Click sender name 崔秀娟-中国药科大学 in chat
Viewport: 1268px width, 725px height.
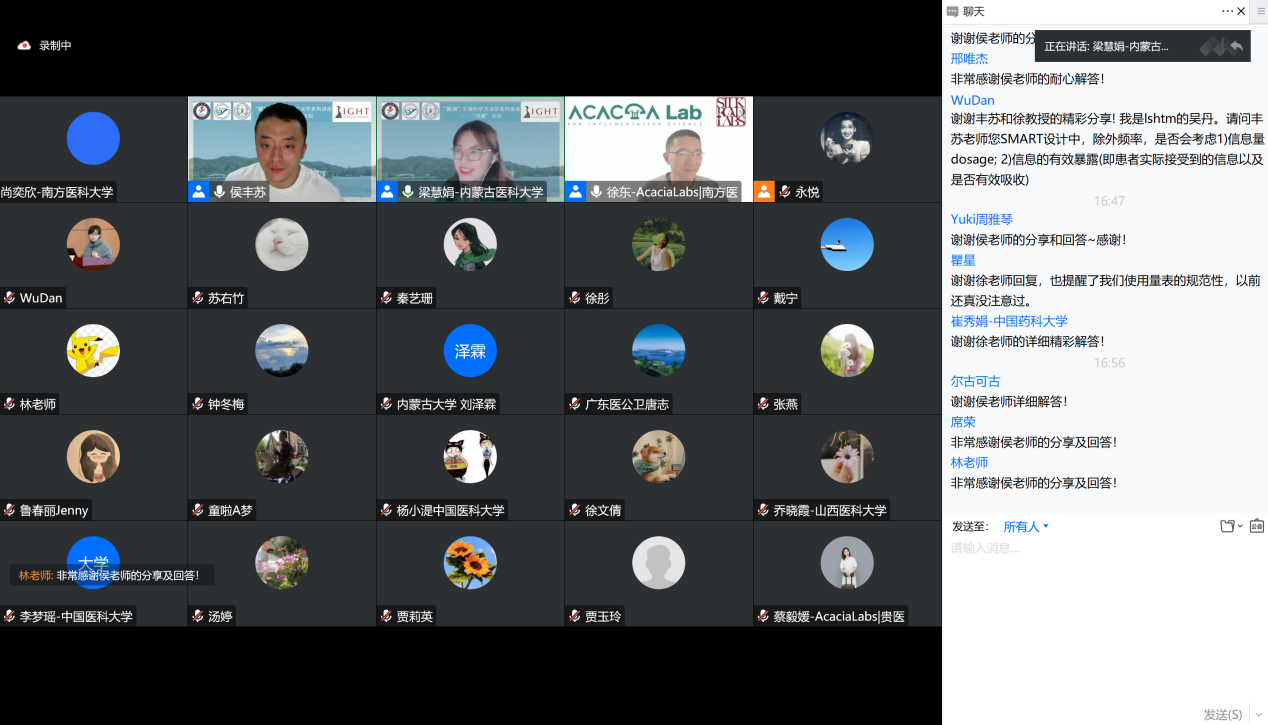pos(1009,321)
